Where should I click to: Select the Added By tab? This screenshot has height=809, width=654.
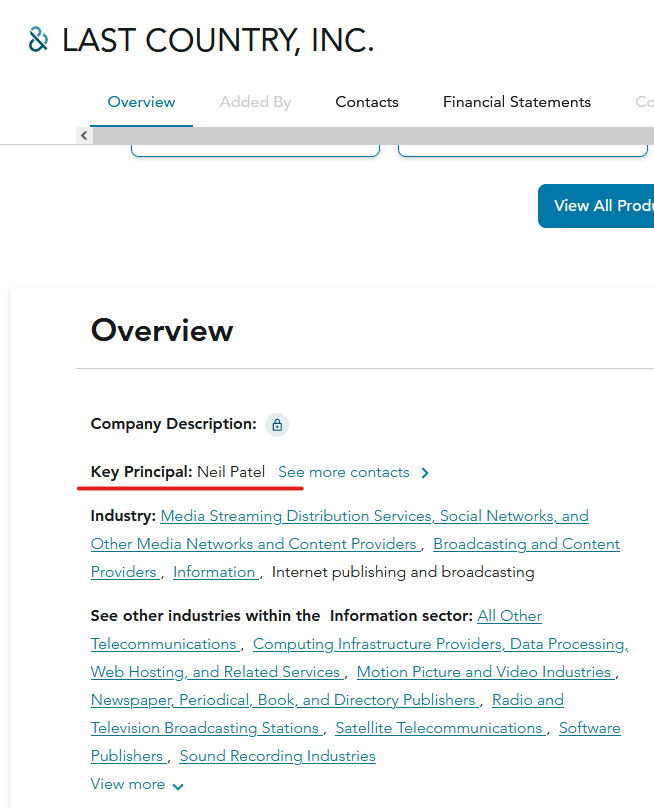255,102
